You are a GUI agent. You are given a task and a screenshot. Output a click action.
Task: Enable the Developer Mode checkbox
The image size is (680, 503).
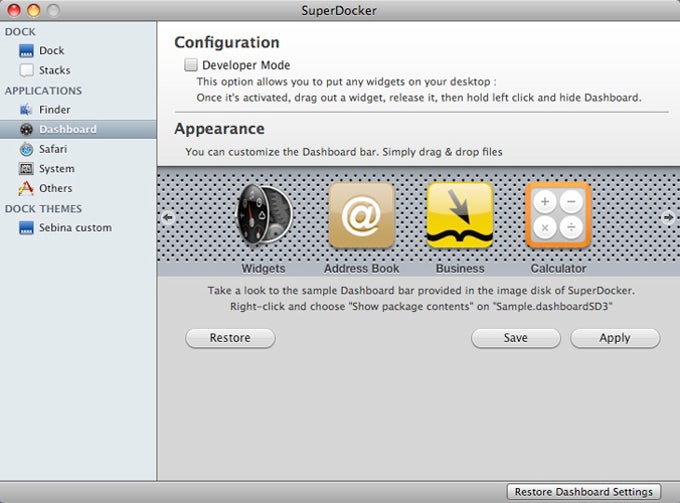191,65
